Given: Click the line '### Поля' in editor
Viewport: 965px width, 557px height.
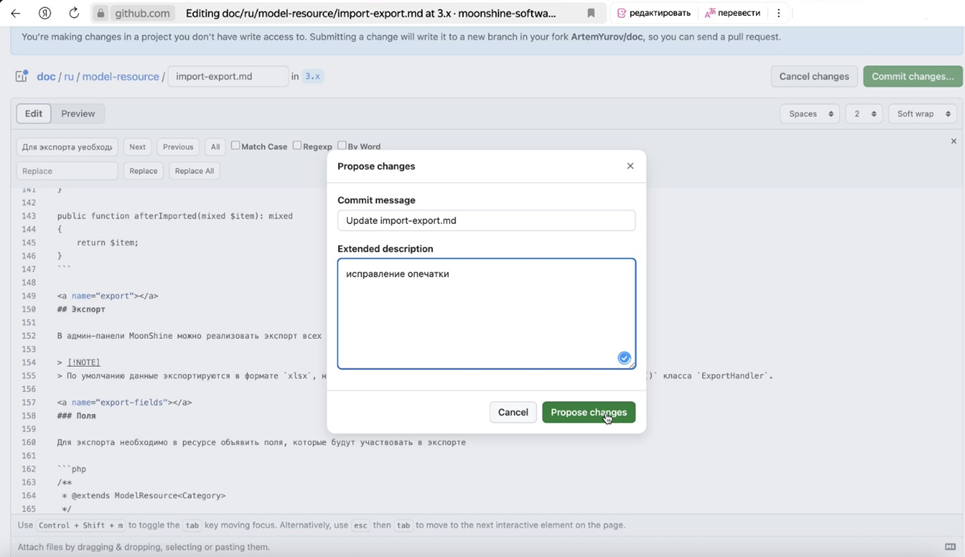Looking at the screenshot, I should (76, 415).
